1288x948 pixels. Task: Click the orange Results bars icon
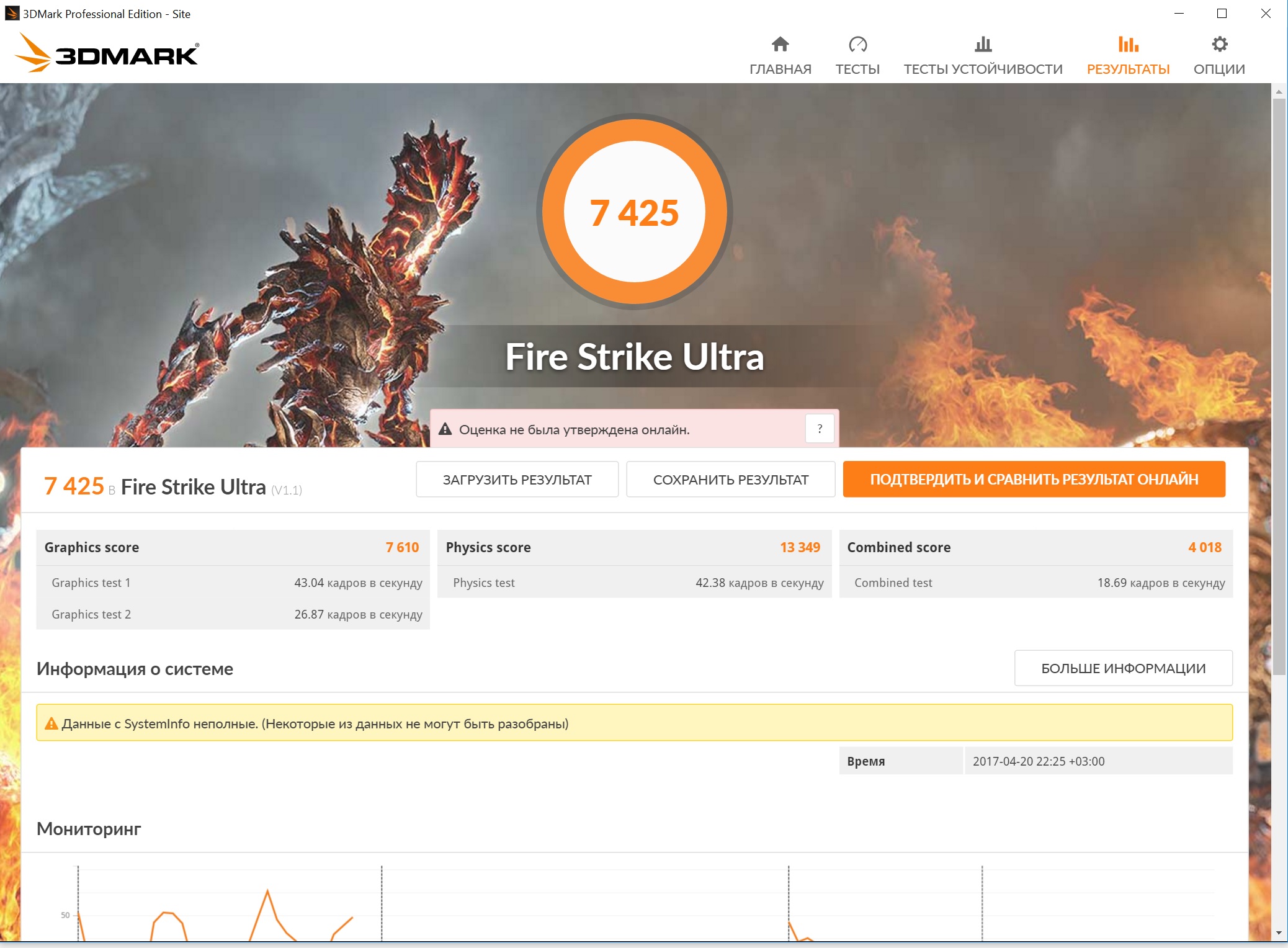(1128, 45)
